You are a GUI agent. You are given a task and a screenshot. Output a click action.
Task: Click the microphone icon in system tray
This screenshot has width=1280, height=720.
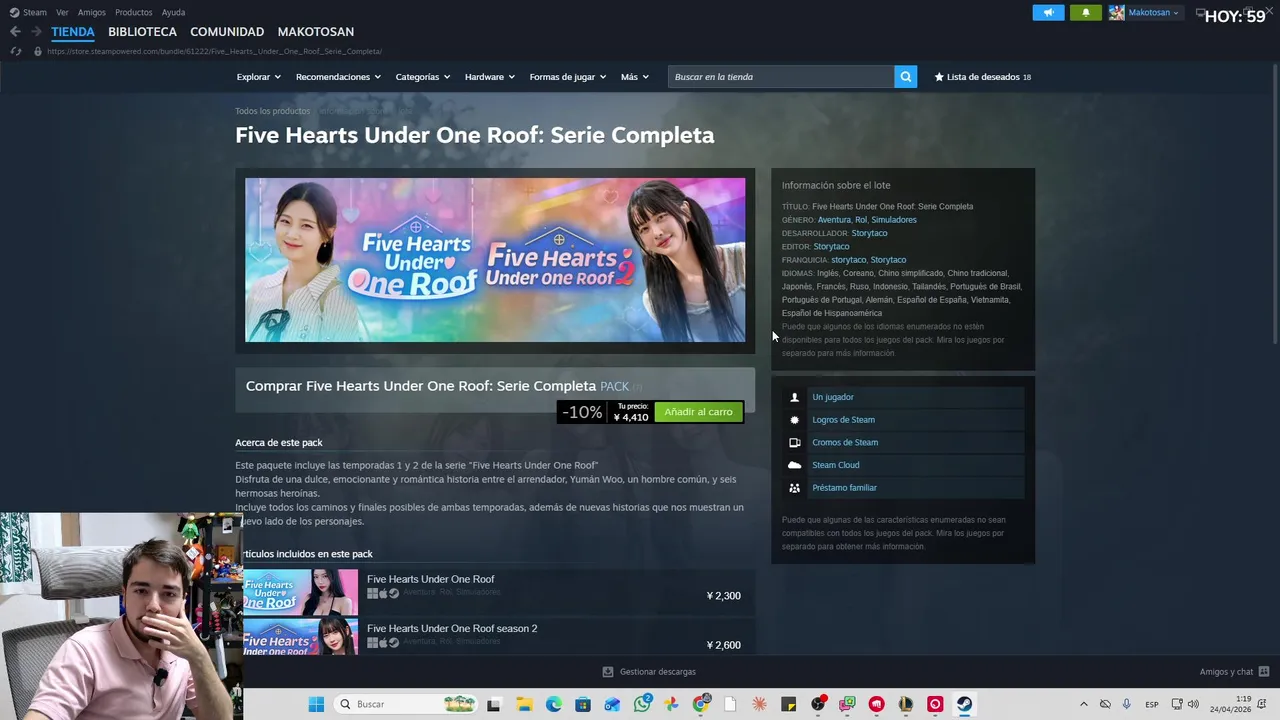click(1127, 704)
